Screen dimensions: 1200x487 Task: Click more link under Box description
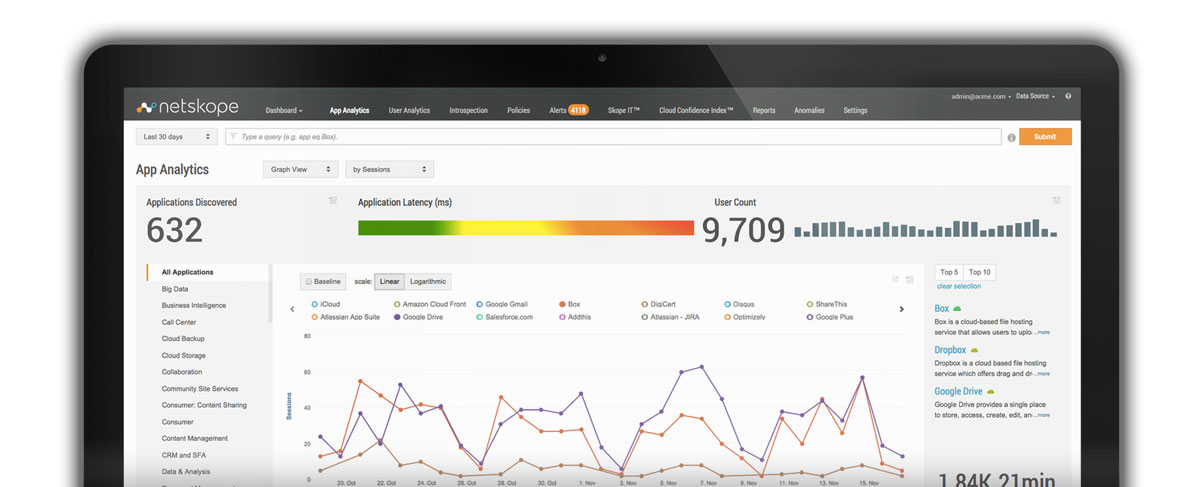click(x=1041, y=332)
